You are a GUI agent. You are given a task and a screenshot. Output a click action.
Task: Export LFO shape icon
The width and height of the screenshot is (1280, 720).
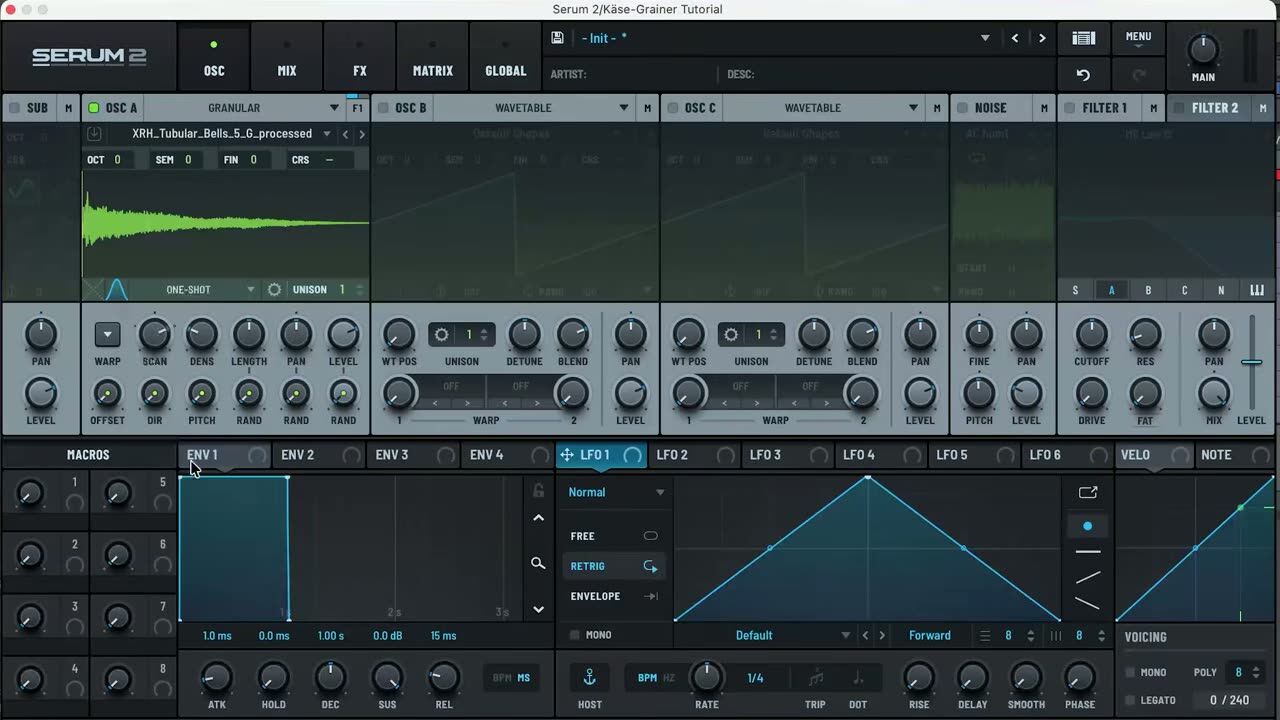tap(1088, 492)
